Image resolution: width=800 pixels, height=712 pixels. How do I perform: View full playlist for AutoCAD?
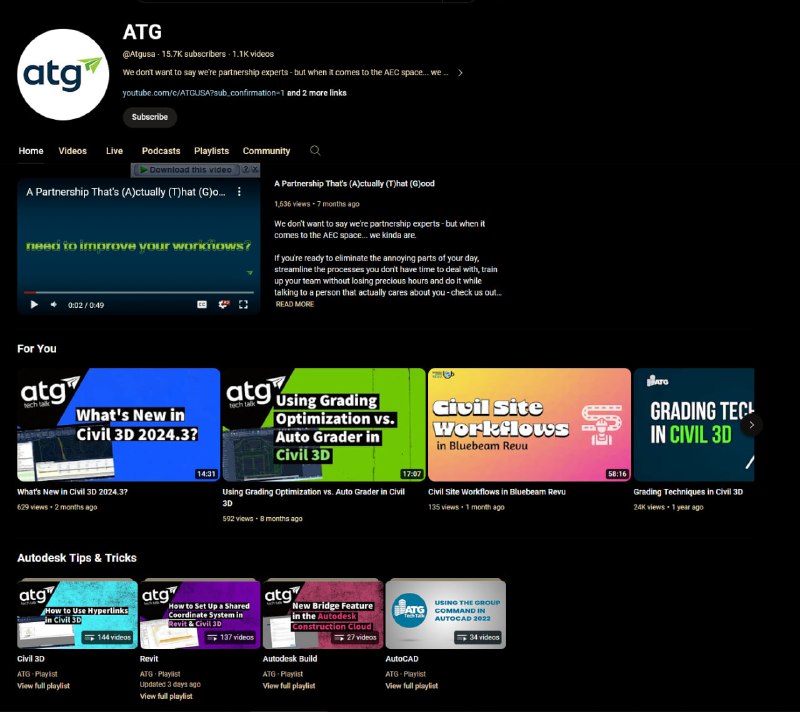[x=412, y=685]
